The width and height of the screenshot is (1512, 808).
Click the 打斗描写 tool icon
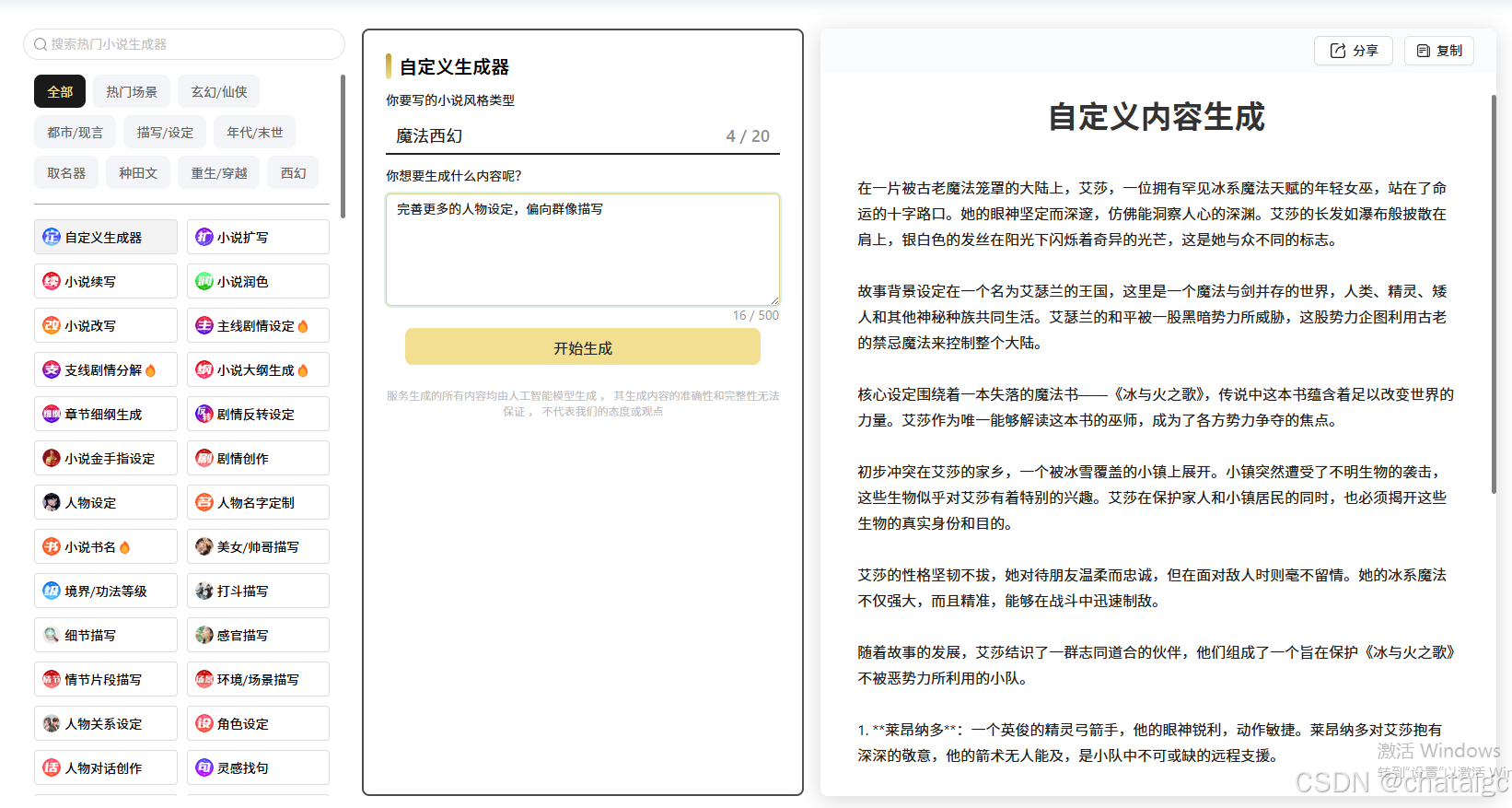tap(204, 591)
